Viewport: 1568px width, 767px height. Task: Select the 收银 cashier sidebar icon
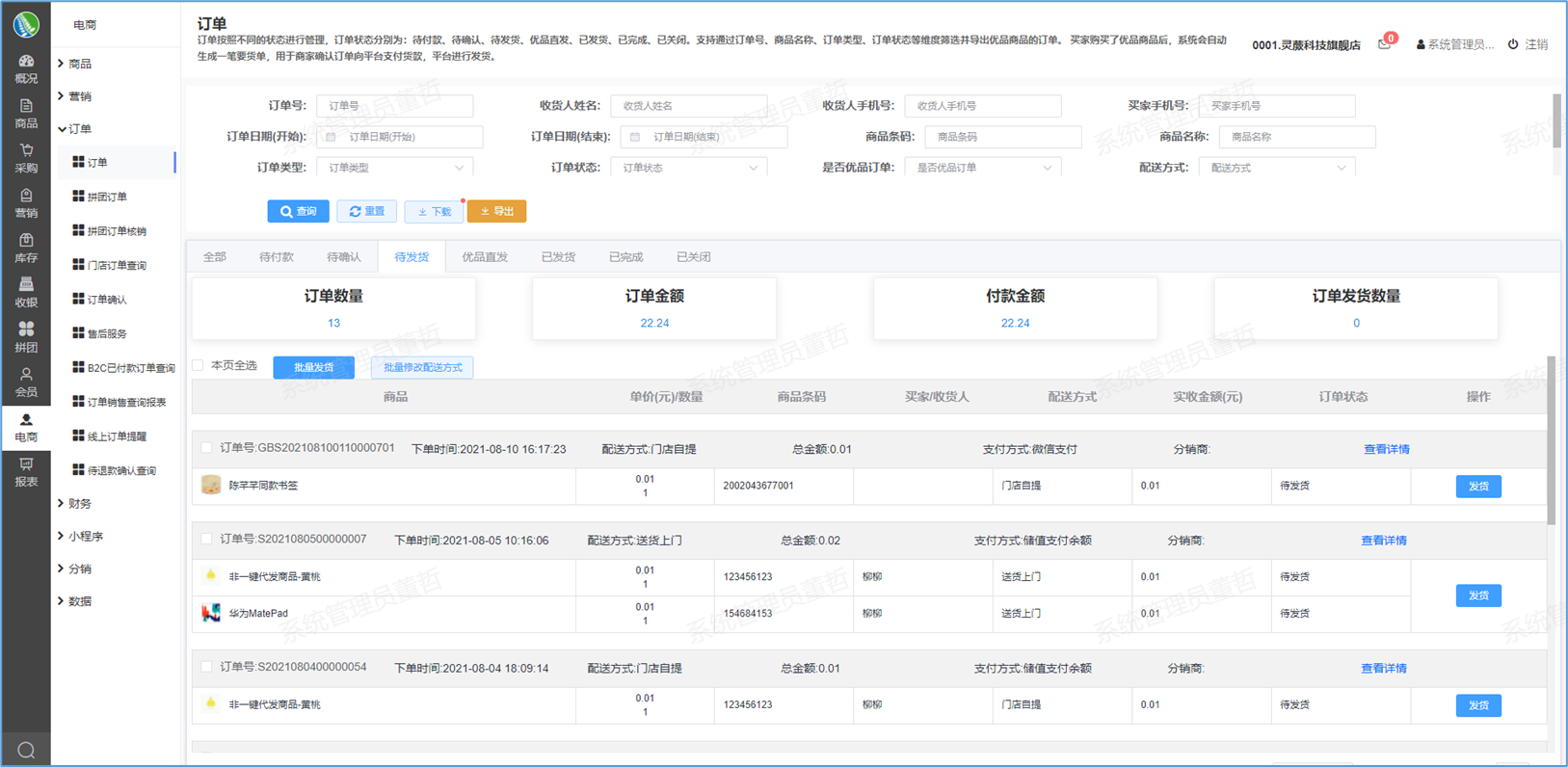click(x=26, y=292)
